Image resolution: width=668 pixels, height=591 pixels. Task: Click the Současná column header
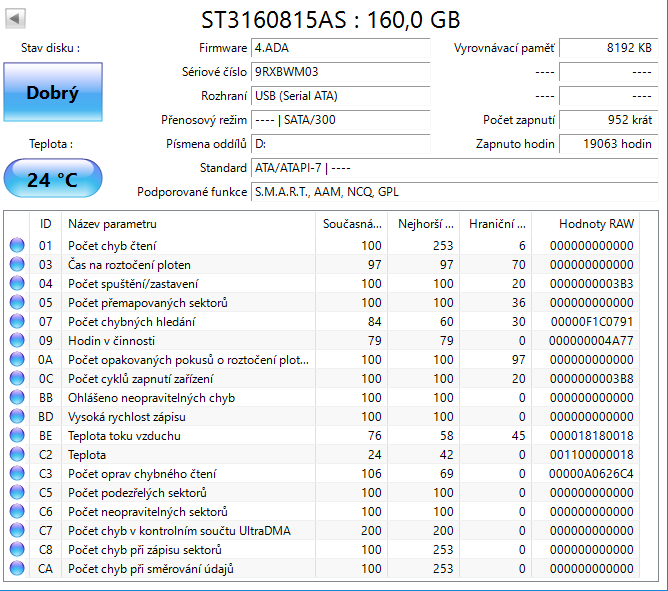click(352, 224)
